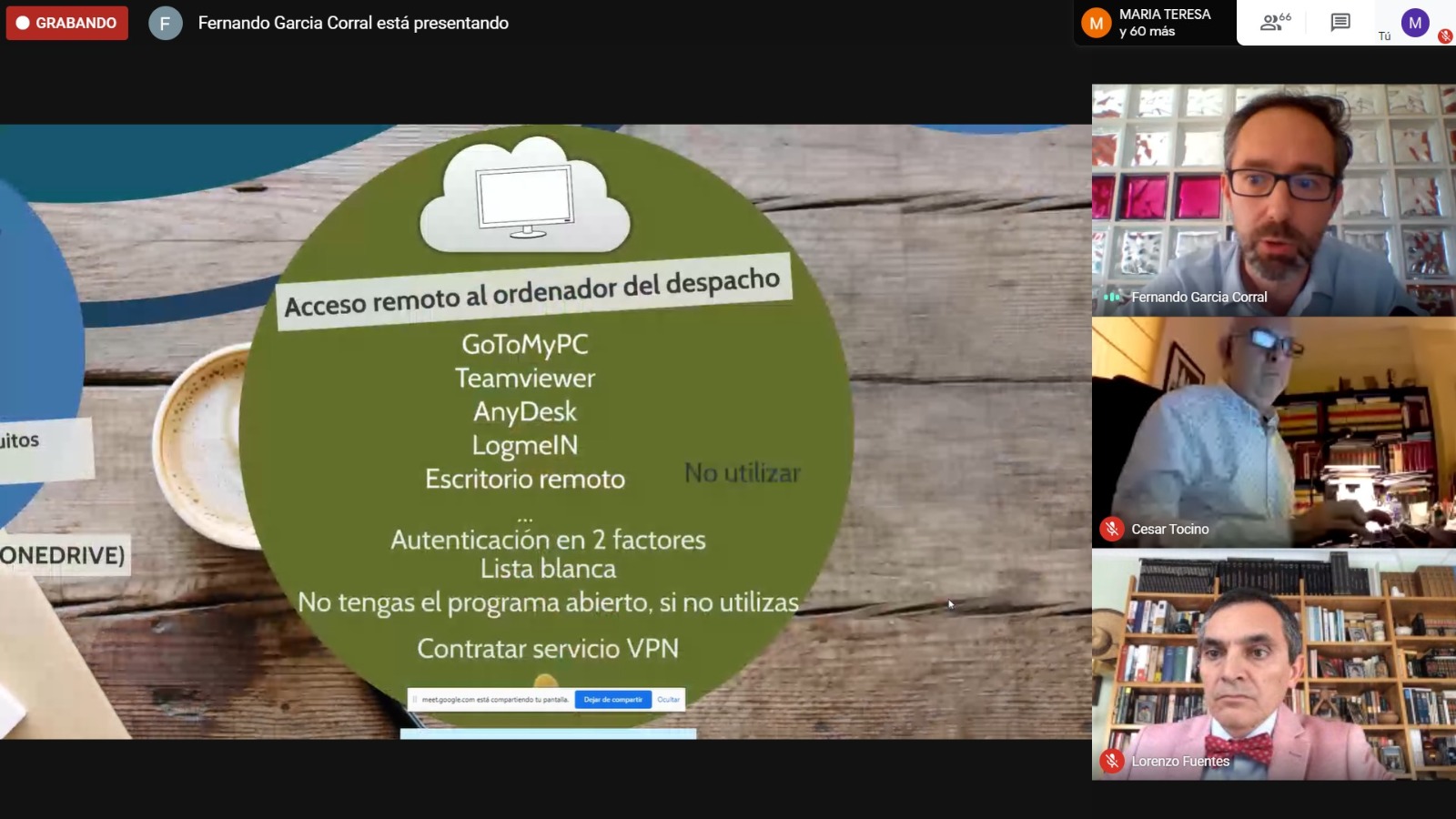
Task: Click 'Autenticación en 2 factores' text
Action: pyautogui.click(x=549, y=540)
